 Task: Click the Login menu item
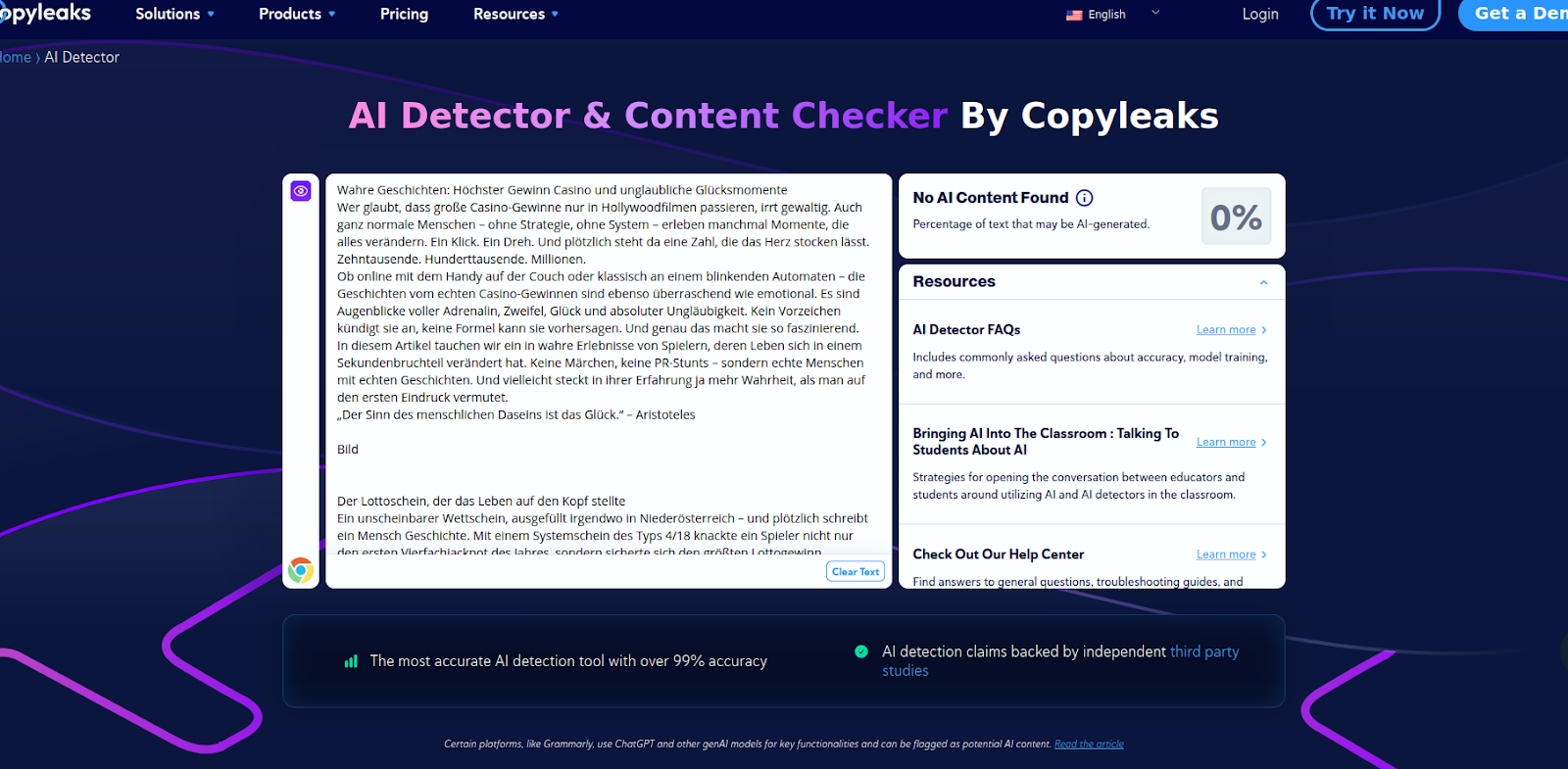click(1259, 14)
